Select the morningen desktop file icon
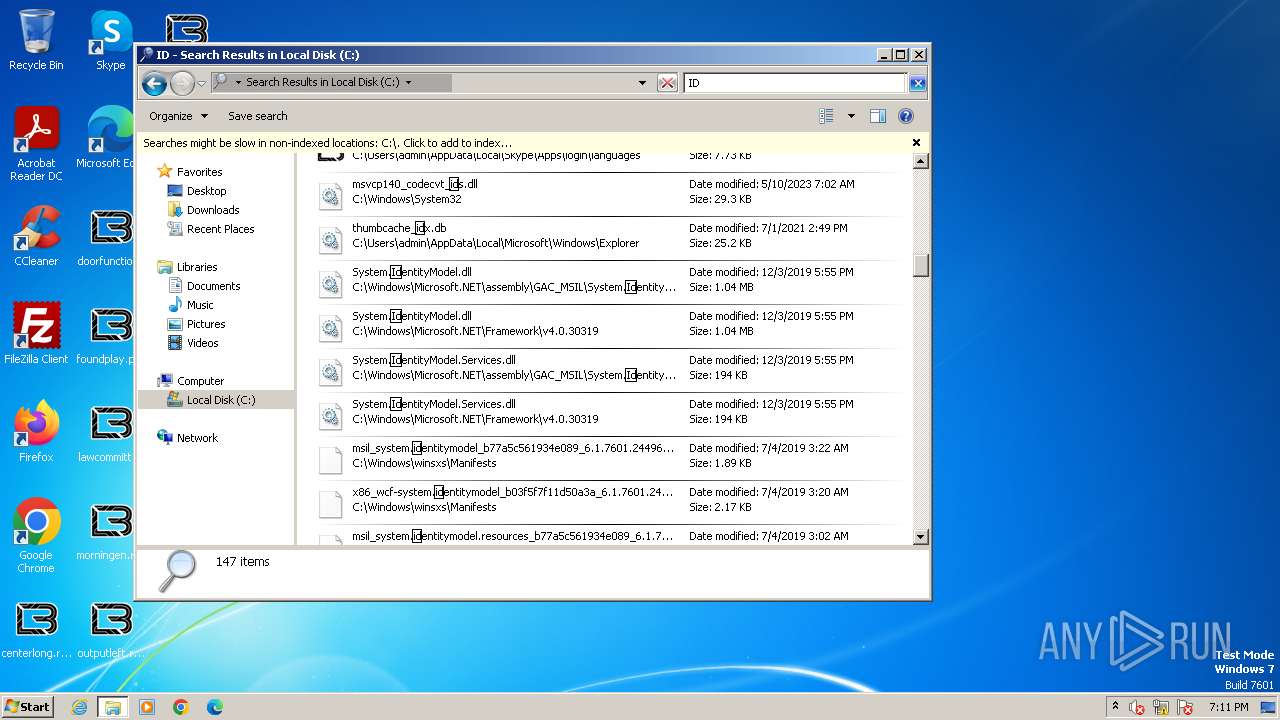 point(111,523)
